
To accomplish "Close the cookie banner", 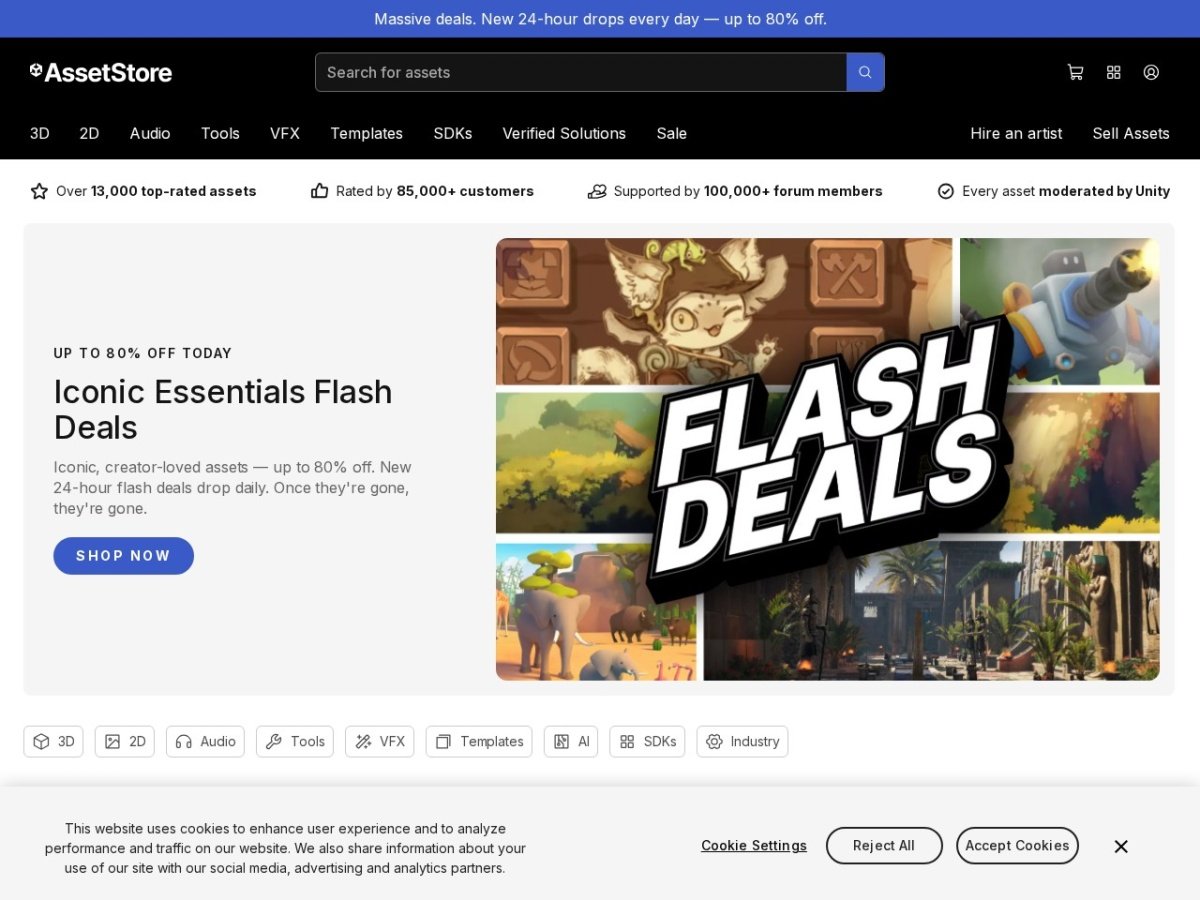I will coord(1121,846).
